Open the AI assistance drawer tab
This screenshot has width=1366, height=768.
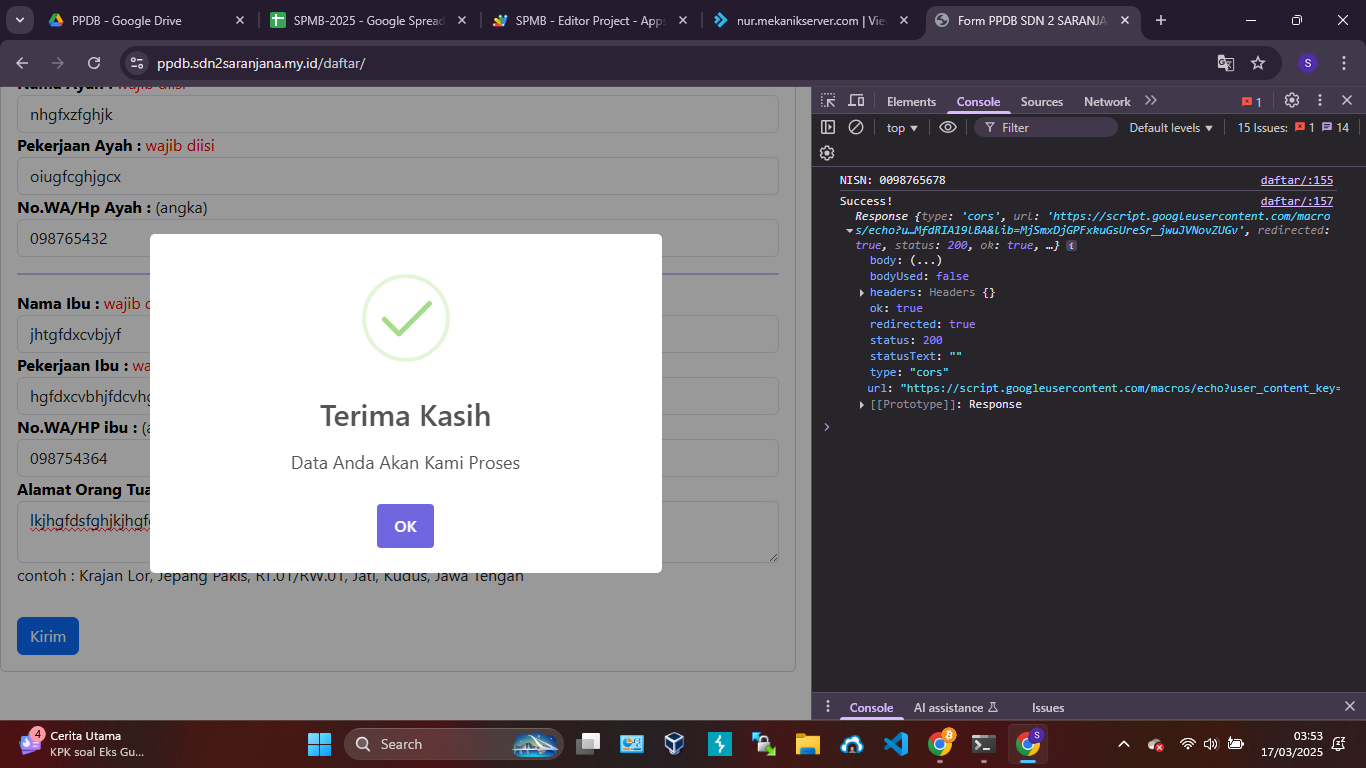pos(956,708)
